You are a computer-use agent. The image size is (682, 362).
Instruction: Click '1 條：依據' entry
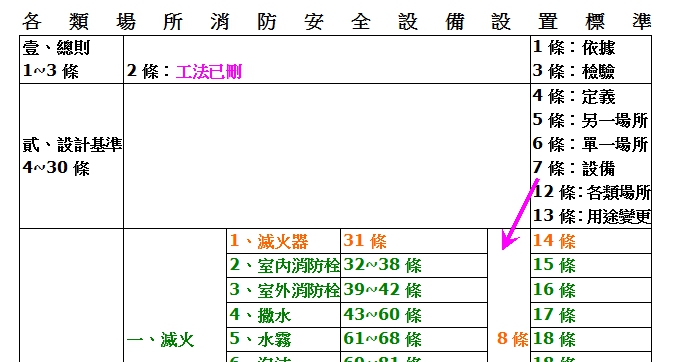(575, 47)
